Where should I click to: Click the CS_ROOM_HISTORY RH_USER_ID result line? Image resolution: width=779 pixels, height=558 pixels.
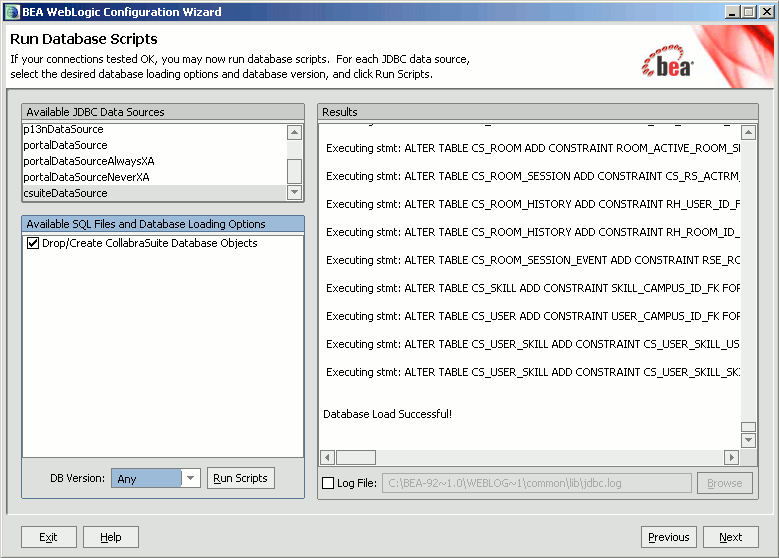[x=533, y=204]
